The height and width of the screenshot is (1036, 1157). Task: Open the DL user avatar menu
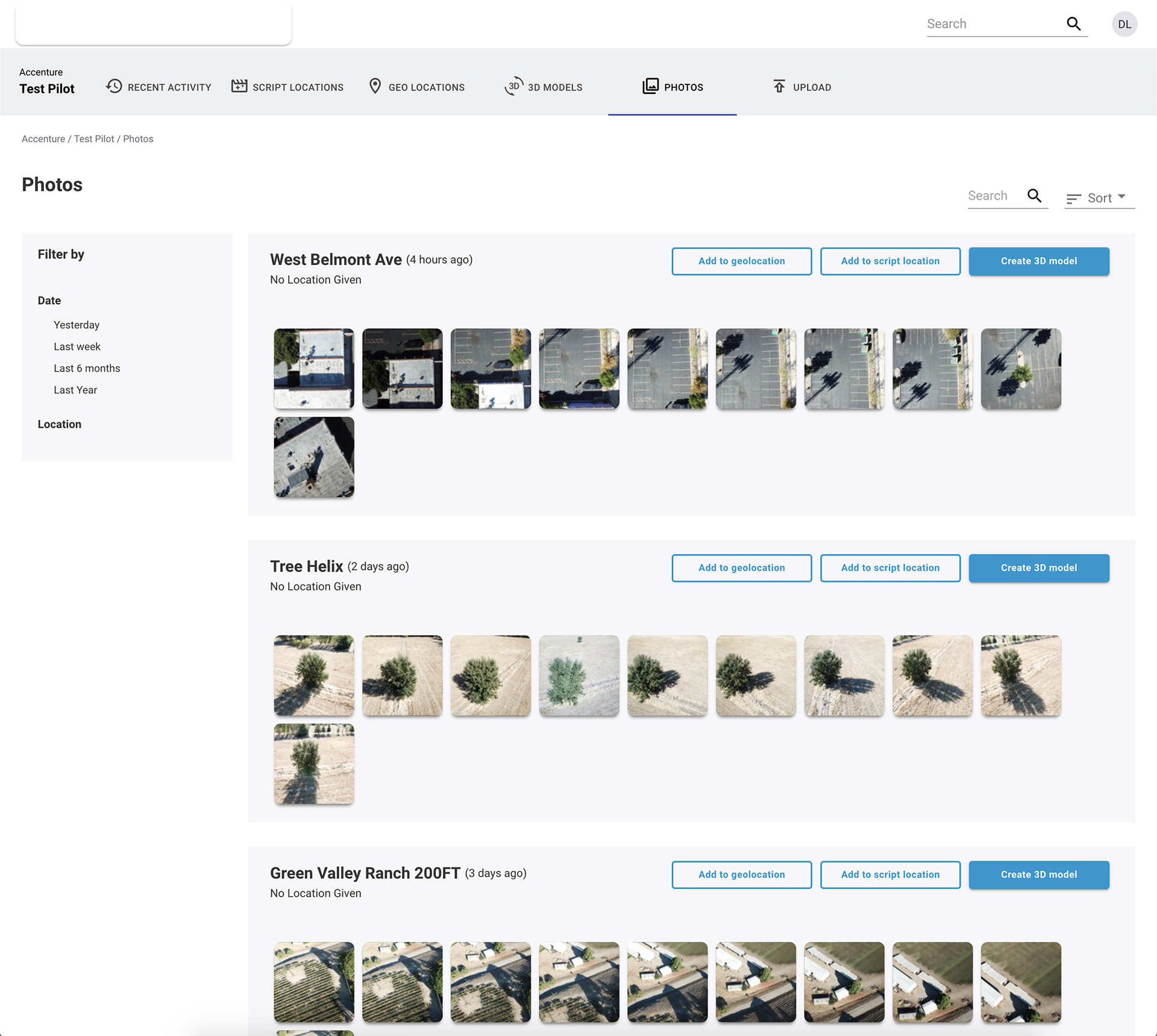(x=1124, y=24)
